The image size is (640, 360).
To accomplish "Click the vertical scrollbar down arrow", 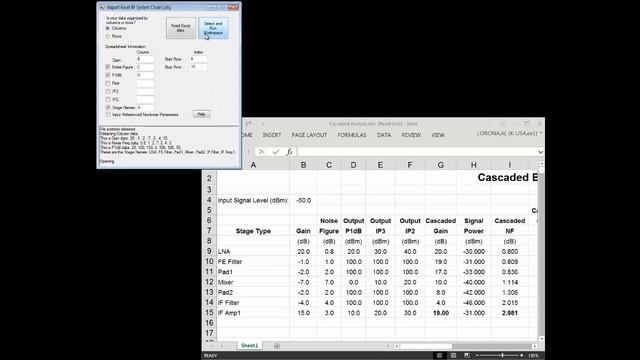I will [541, 338].
